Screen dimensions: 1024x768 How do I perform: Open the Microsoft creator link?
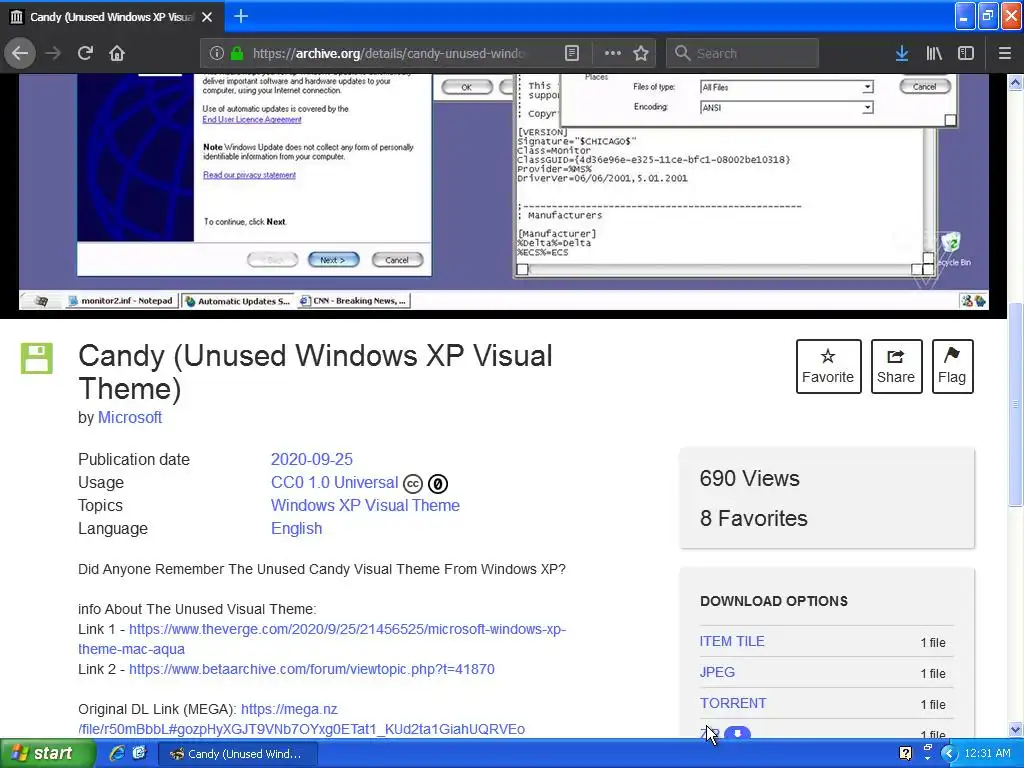click(130, 417)
